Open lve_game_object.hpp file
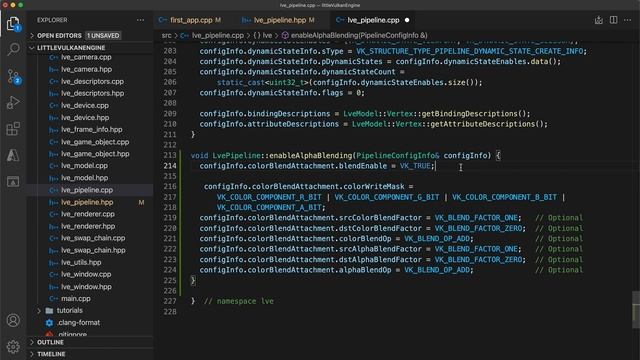Viewport: 640px width, 360px height. [x=95, y=154]
